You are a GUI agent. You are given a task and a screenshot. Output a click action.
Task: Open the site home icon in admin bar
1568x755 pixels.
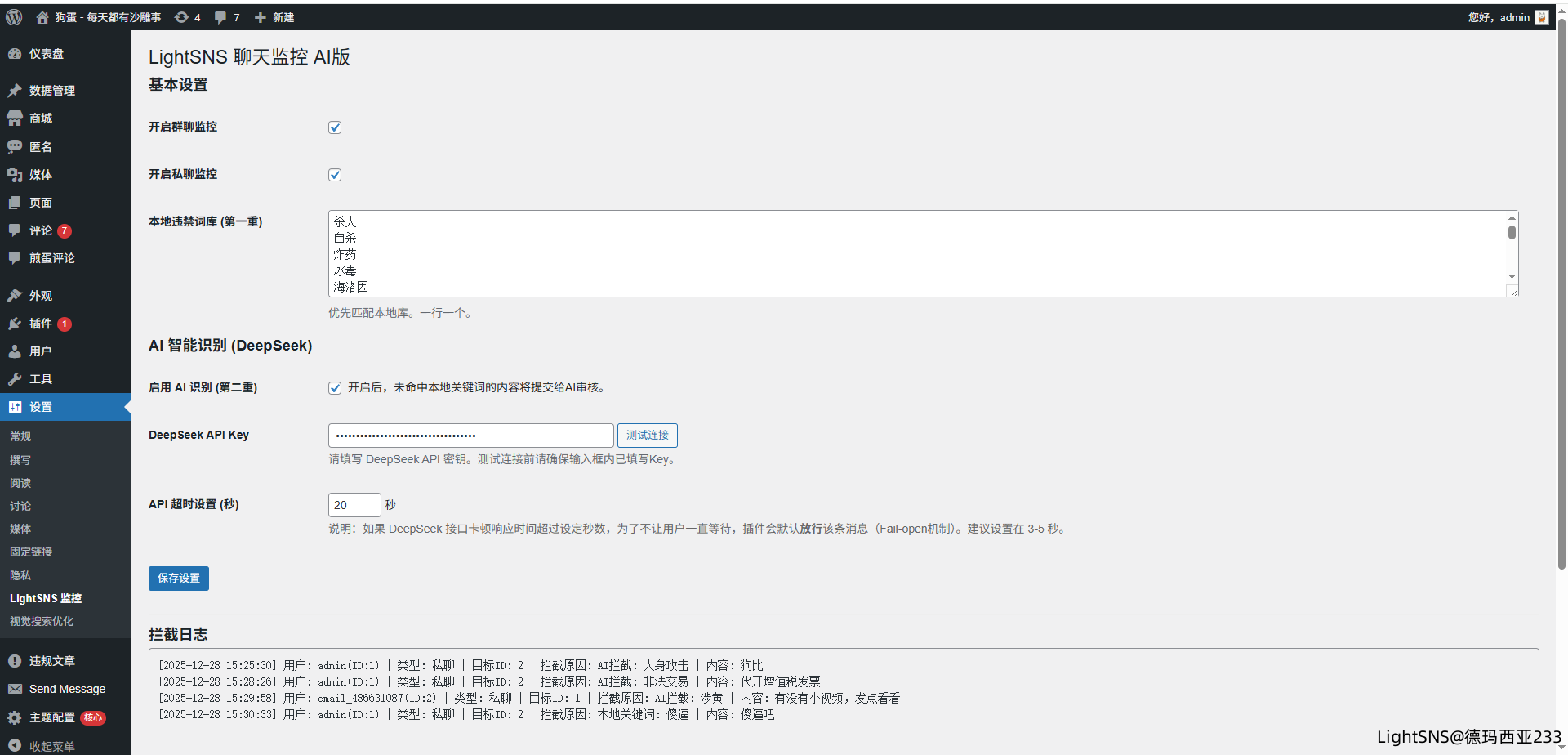coord(42,17)
